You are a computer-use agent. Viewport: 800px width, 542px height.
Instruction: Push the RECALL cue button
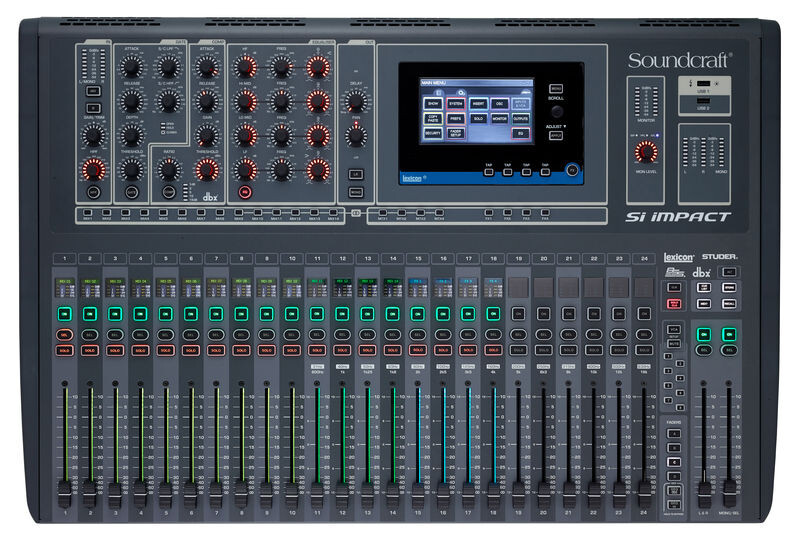point(729,304)
